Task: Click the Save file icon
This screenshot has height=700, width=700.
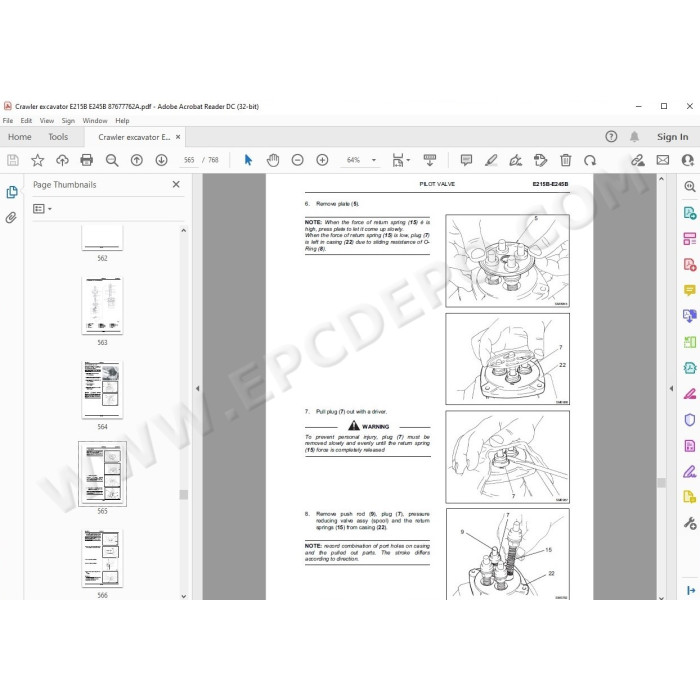Action: [x=13, y=160]
